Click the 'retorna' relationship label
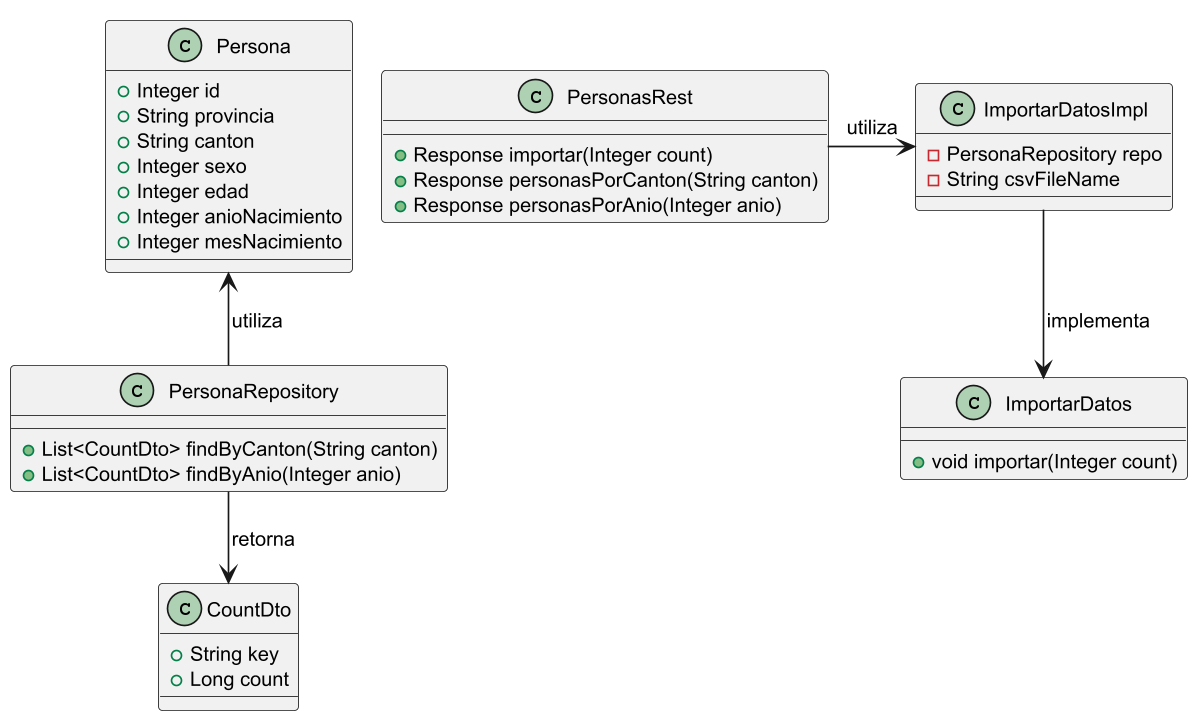Image resolution: width=1197 pixels, height=720 pixels. (263, 539)
